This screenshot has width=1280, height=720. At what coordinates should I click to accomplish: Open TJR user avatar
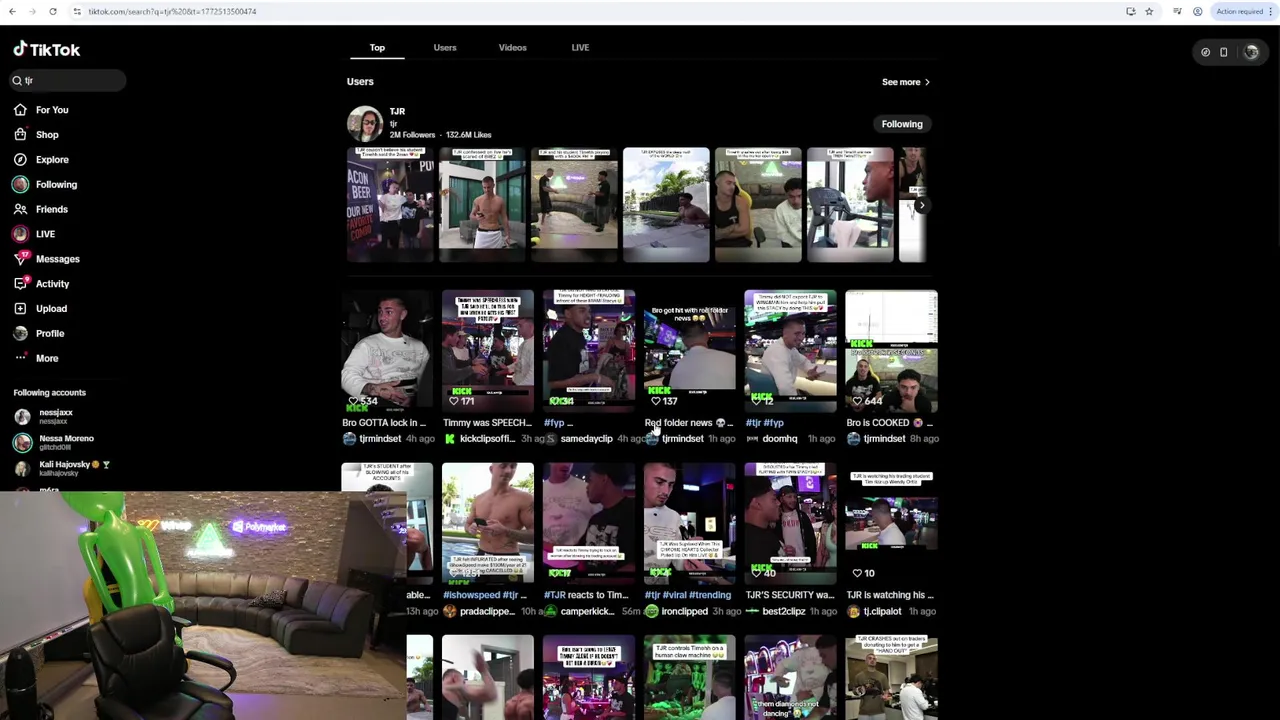pos(365,124)
